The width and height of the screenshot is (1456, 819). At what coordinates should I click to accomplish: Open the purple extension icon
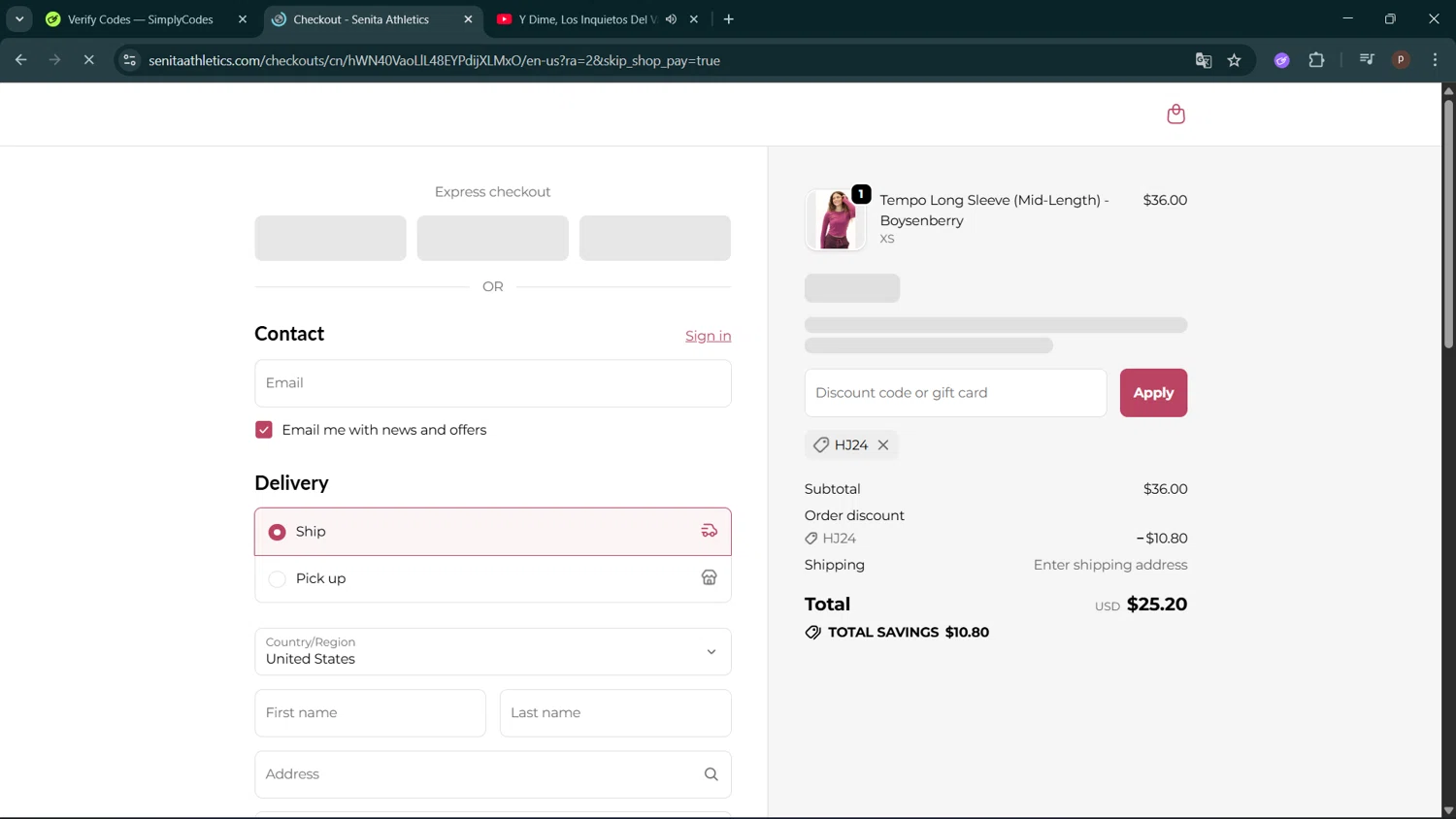click(x=1282, y=60)
